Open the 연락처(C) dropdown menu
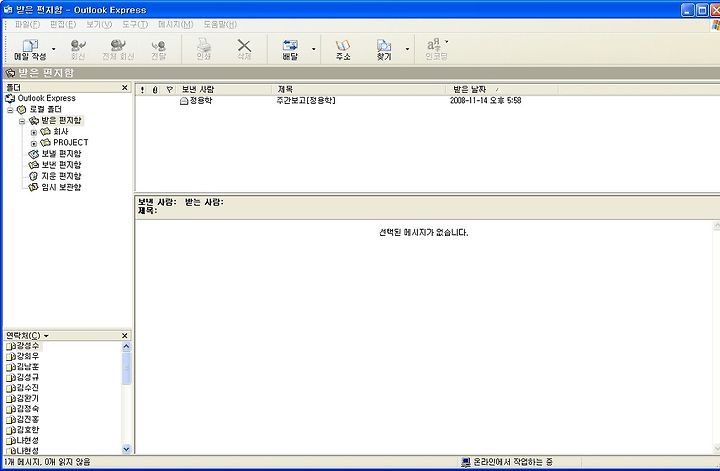The height and width of the screenshot is (471, 720). tap(27, 336)
